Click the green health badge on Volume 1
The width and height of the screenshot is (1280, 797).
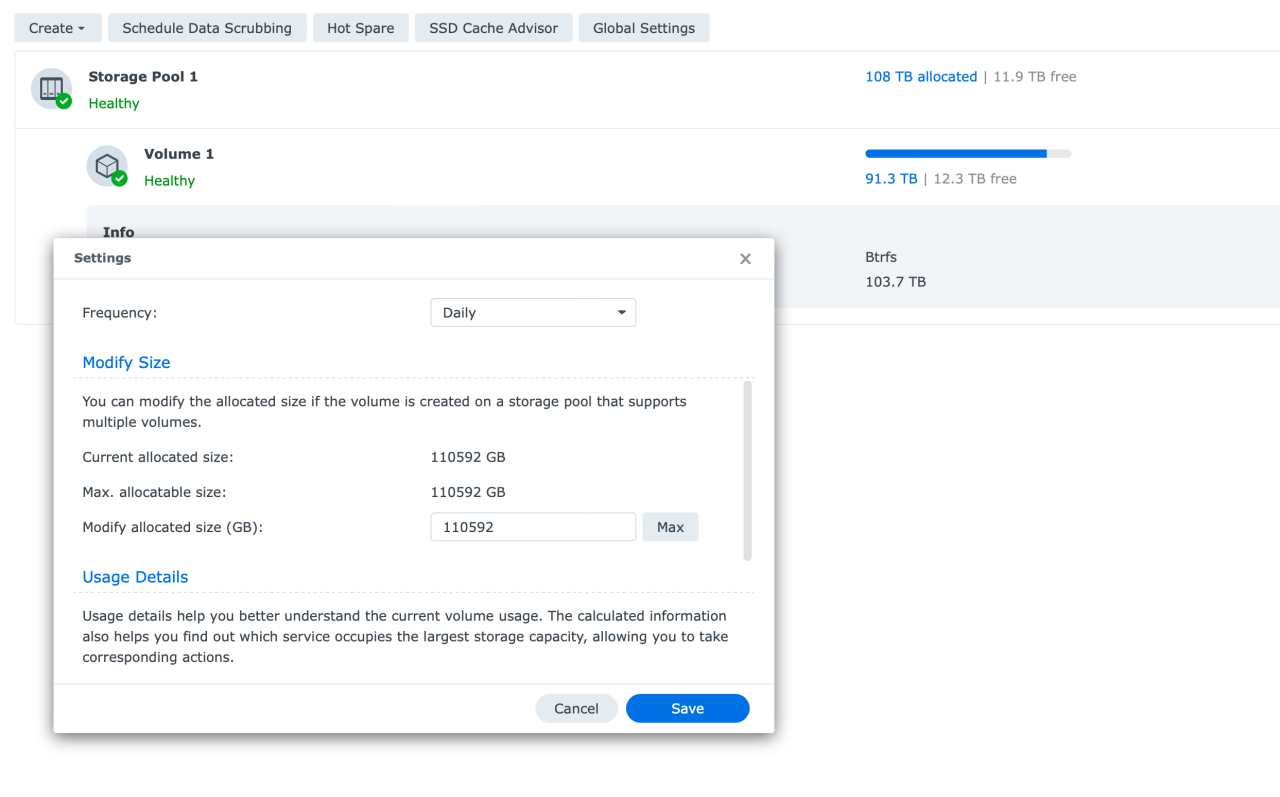click(119, 178)
